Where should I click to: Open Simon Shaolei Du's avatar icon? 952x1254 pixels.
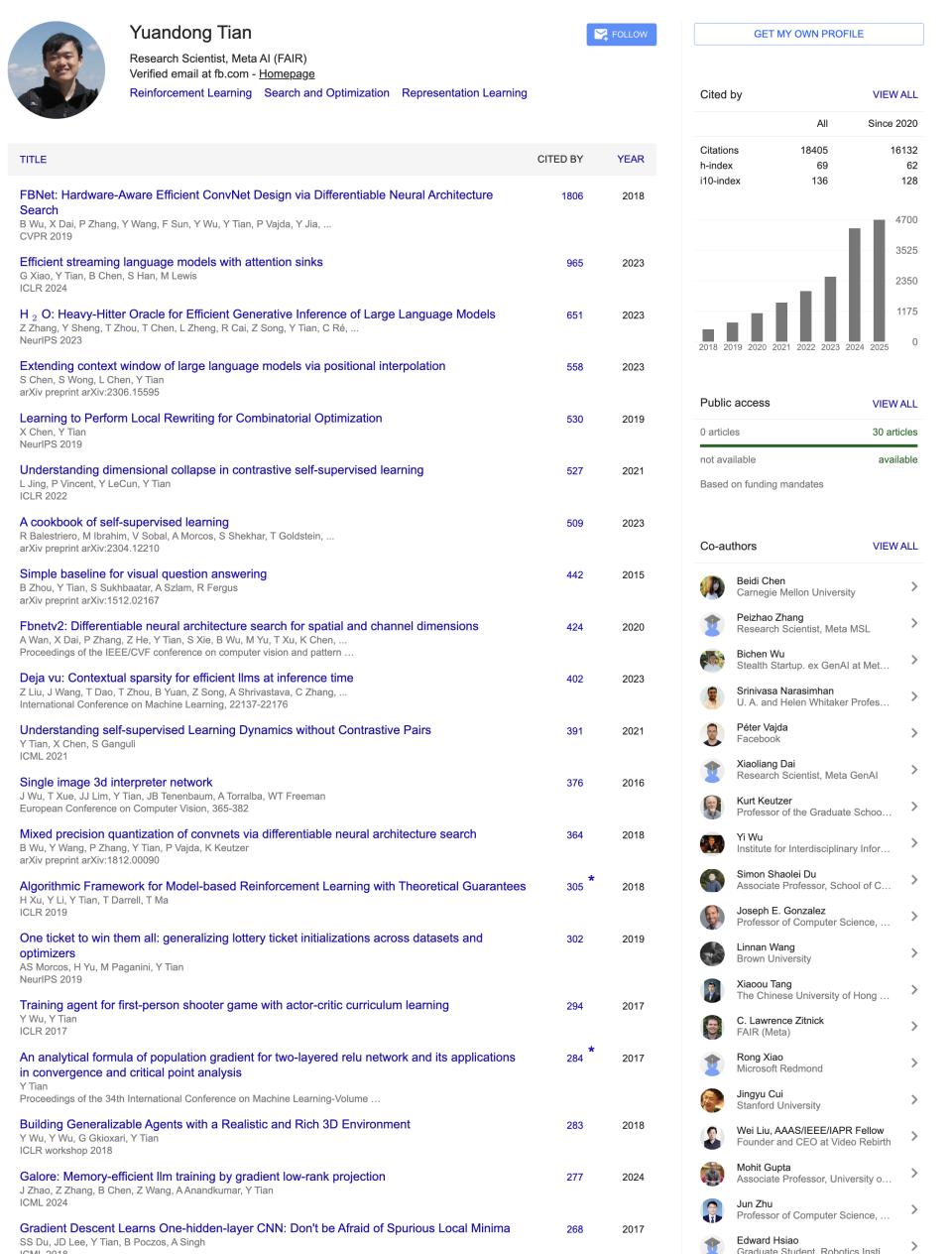712,881
